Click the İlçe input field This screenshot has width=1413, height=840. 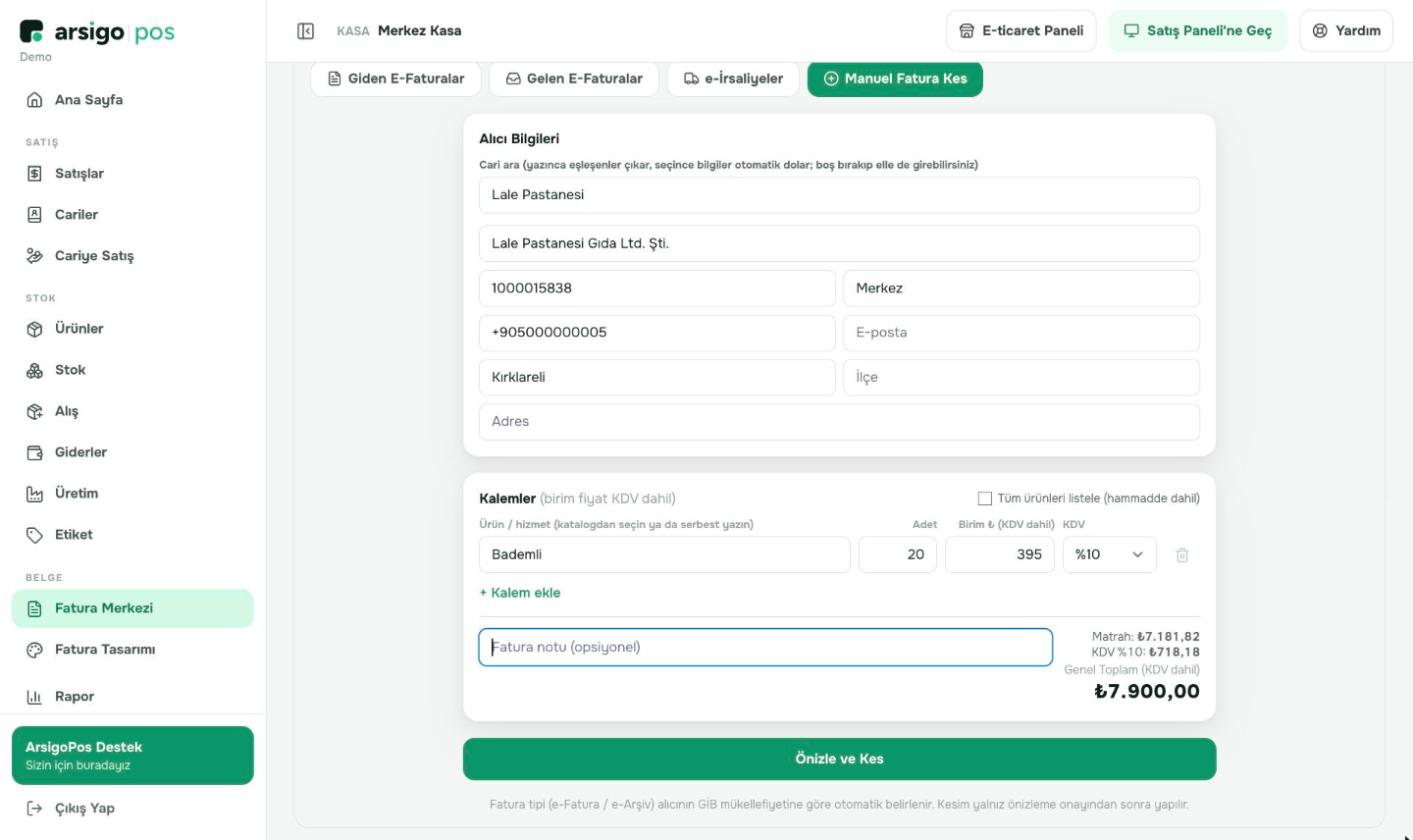[1021, 377]
